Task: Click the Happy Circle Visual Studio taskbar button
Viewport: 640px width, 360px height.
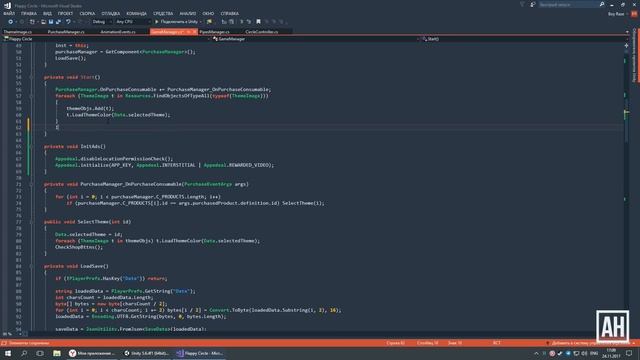Action: tap(200, 353)
